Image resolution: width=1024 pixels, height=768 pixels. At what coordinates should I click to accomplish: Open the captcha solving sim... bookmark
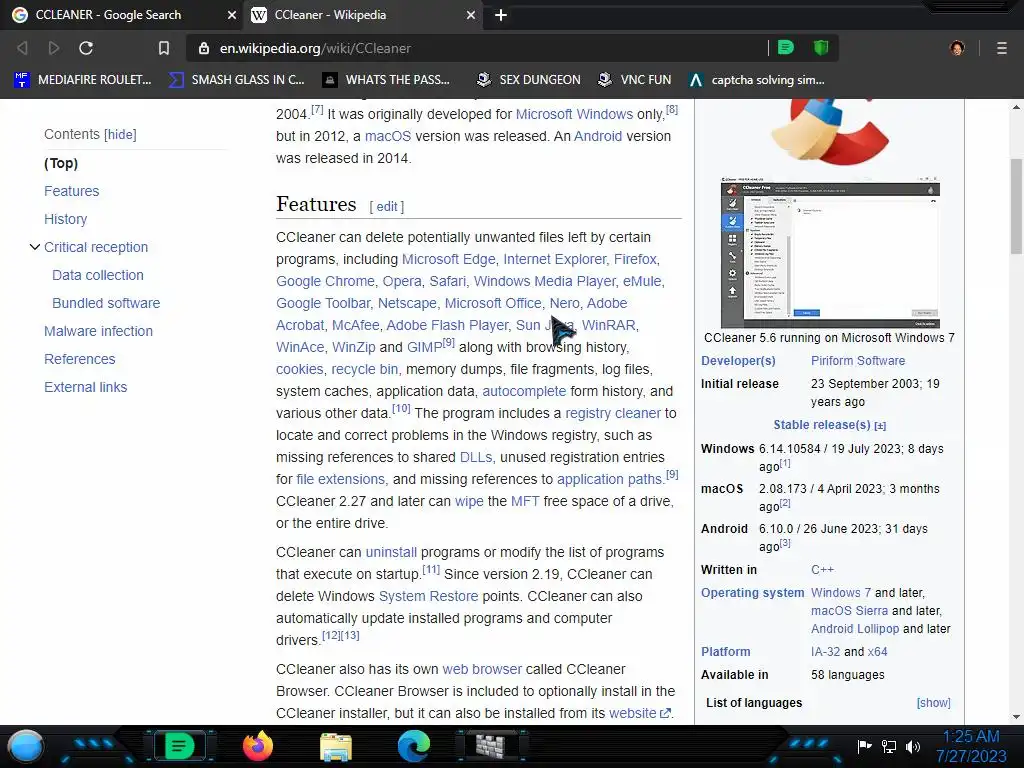[757, 80]
